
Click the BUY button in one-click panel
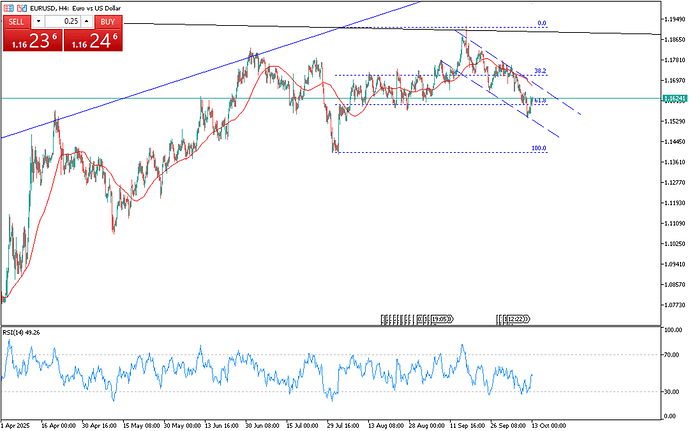[x=107, y=20]
